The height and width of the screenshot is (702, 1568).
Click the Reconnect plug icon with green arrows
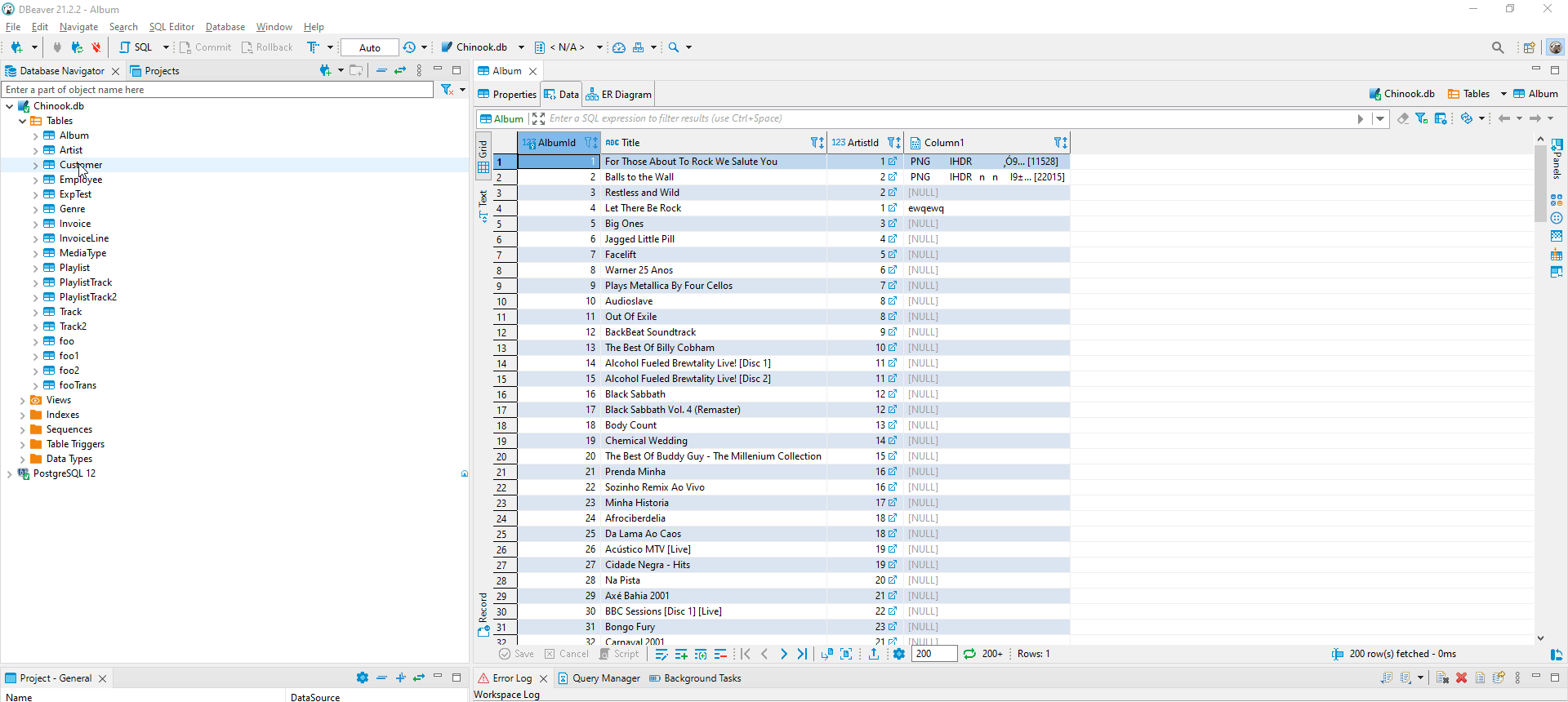77,47
